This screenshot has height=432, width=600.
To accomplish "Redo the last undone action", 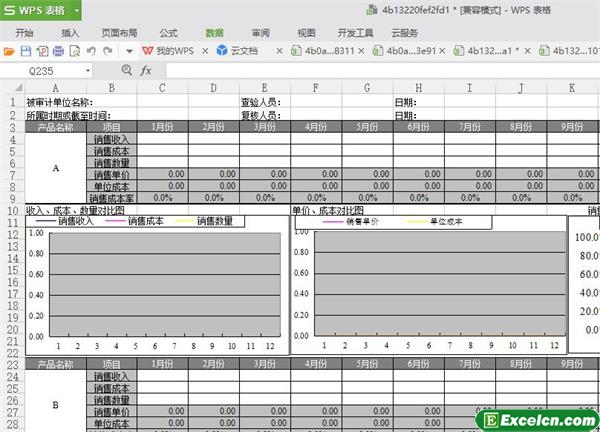I will click(x=106, y=50).
